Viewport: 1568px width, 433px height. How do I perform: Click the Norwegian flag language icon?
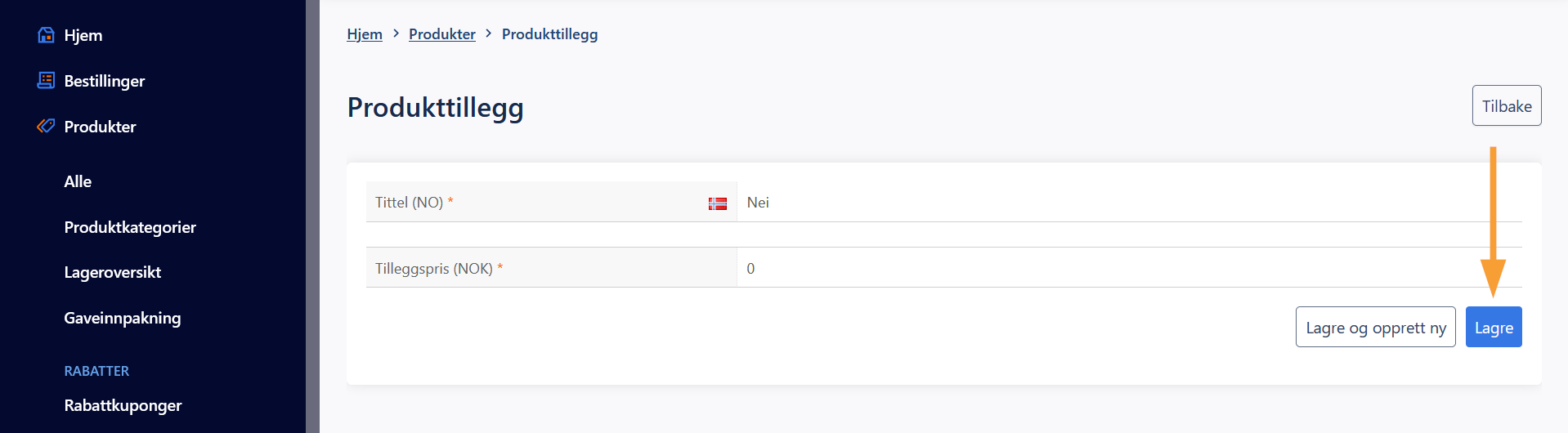[x=718, y=203]
